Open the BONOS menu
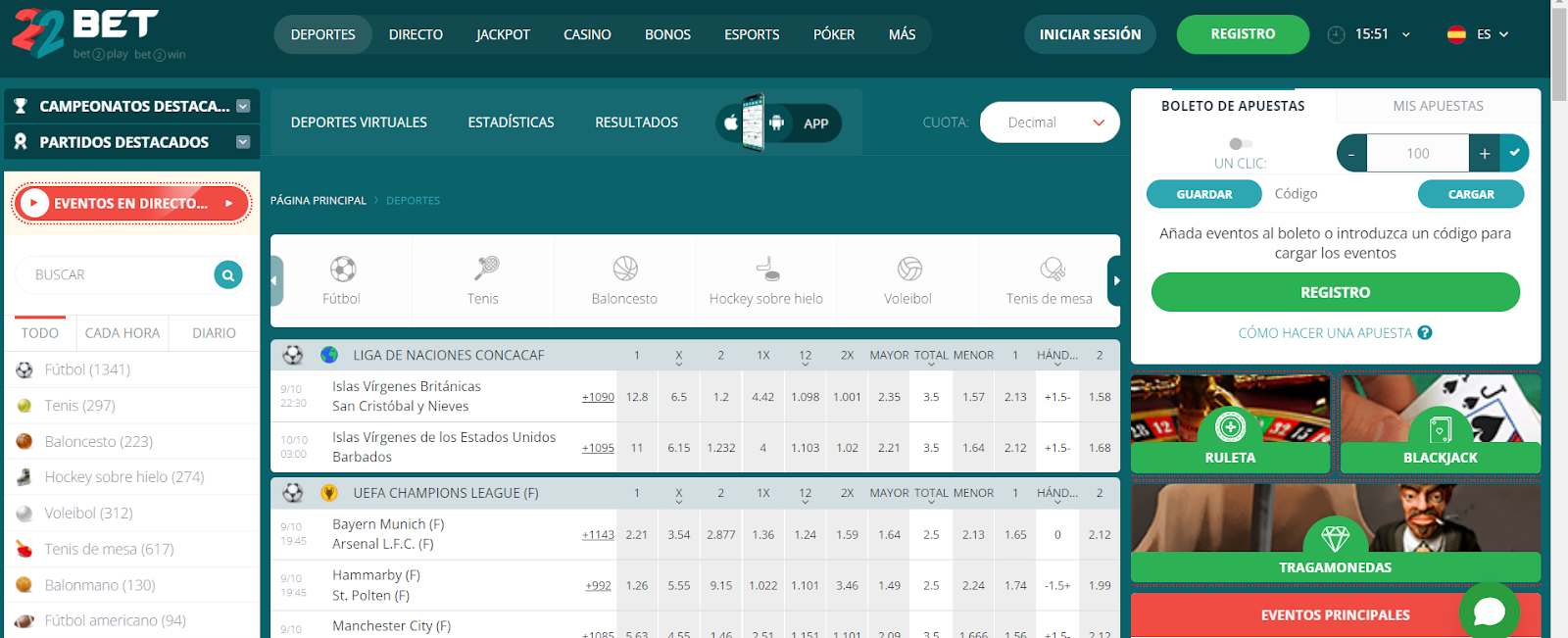Screen dimensions: 1568x638 (667, 34)
